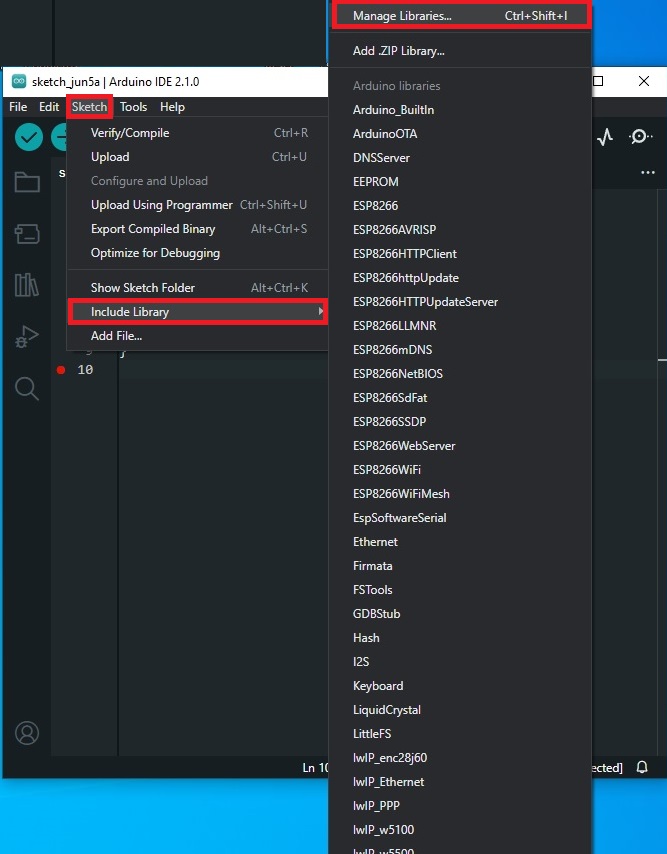
Task: Include the ESP8266 library
Action: 461,205
